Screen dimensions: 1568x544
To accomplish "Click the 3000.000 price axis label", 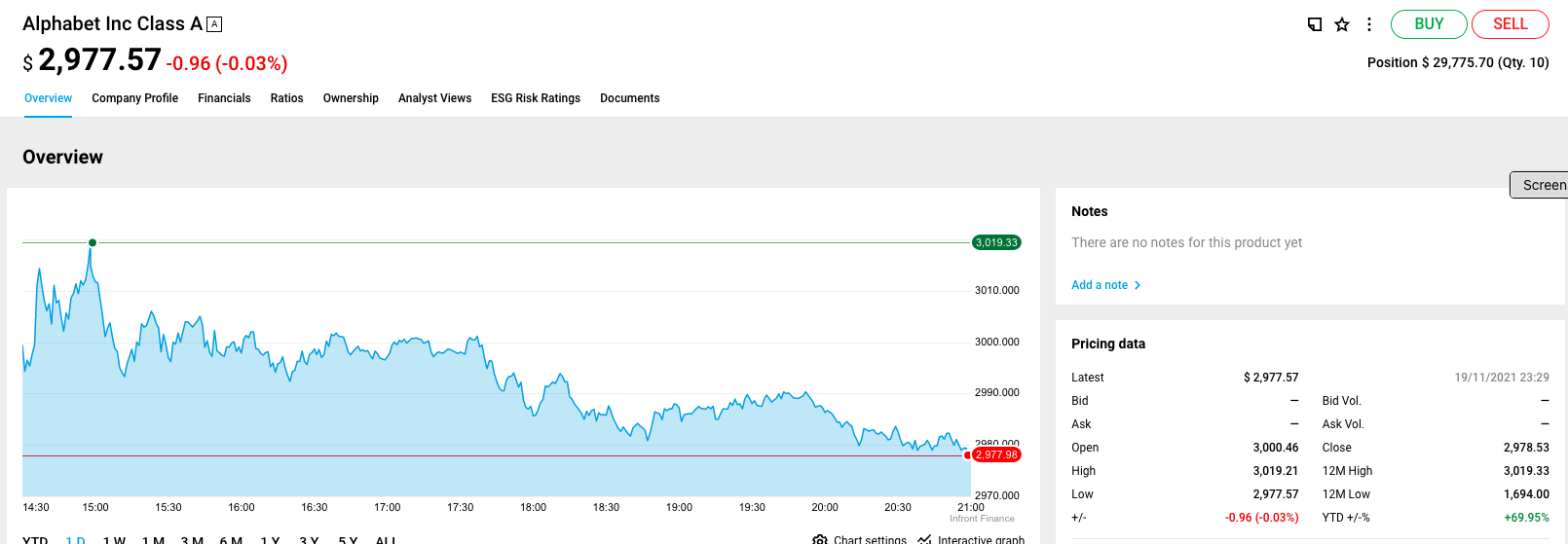I will click(997, 342).
